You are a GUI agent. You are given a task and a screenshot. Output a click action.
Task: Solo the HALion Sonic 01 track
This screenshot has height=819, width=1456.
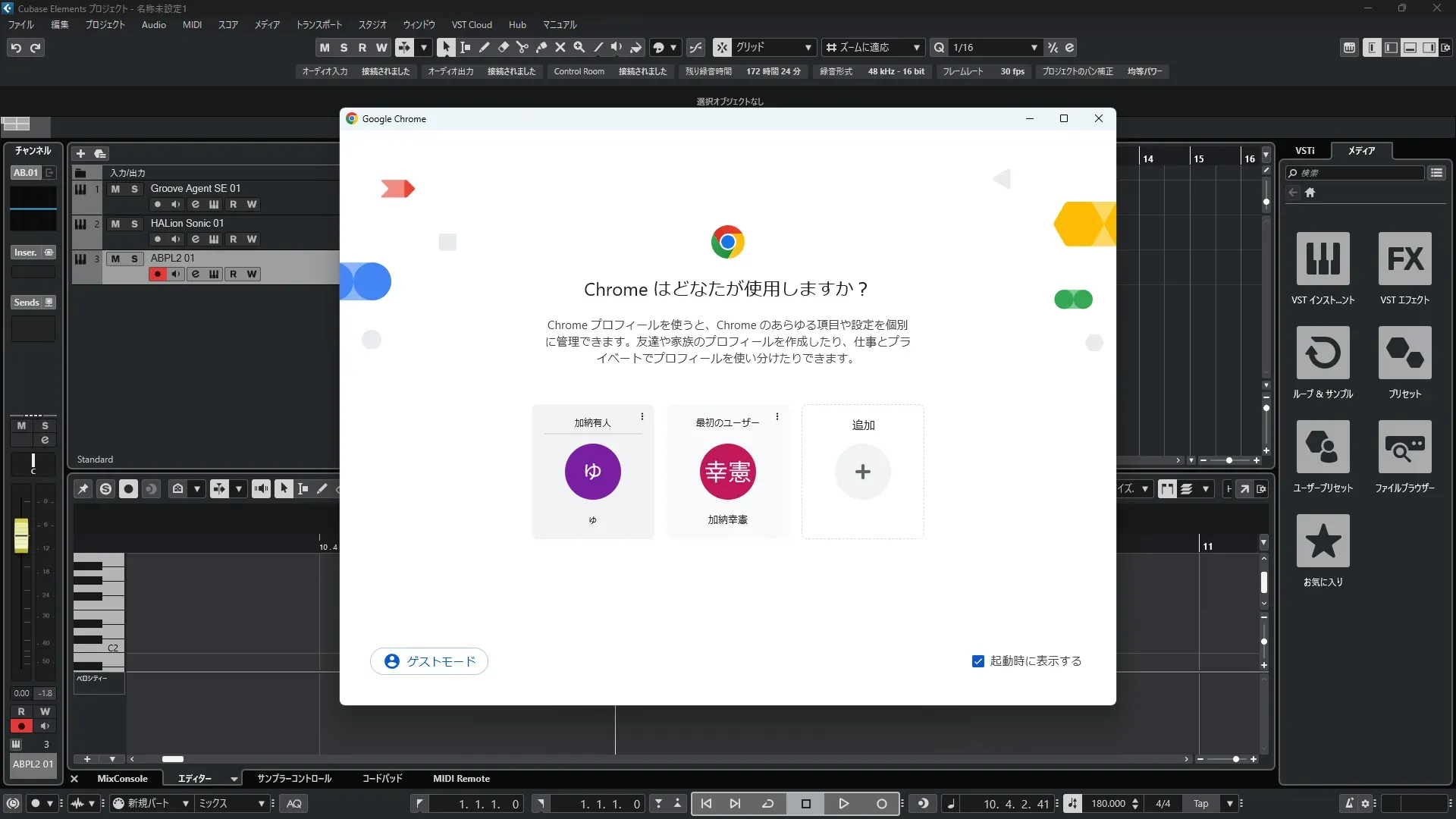[x=134, y=224]
